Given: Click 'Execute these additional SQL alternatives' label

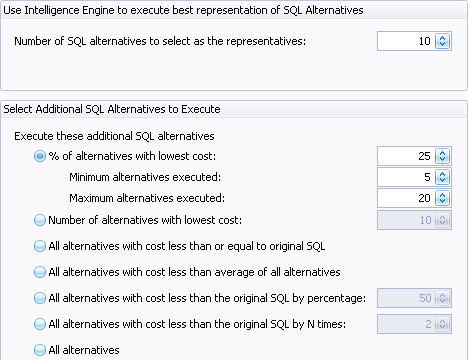Looking at the screenshot, I should (114, 136).
